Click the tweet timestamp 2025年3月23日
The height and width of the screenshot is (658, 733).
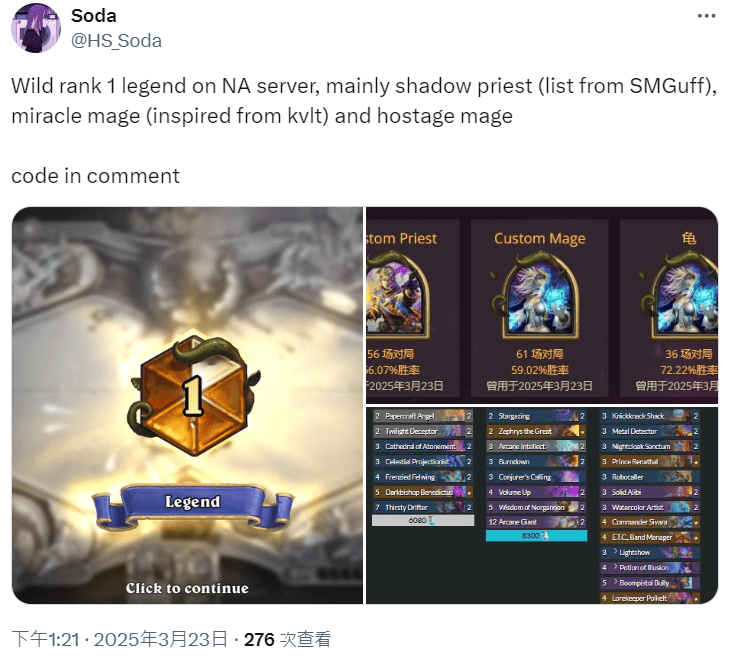160,639
